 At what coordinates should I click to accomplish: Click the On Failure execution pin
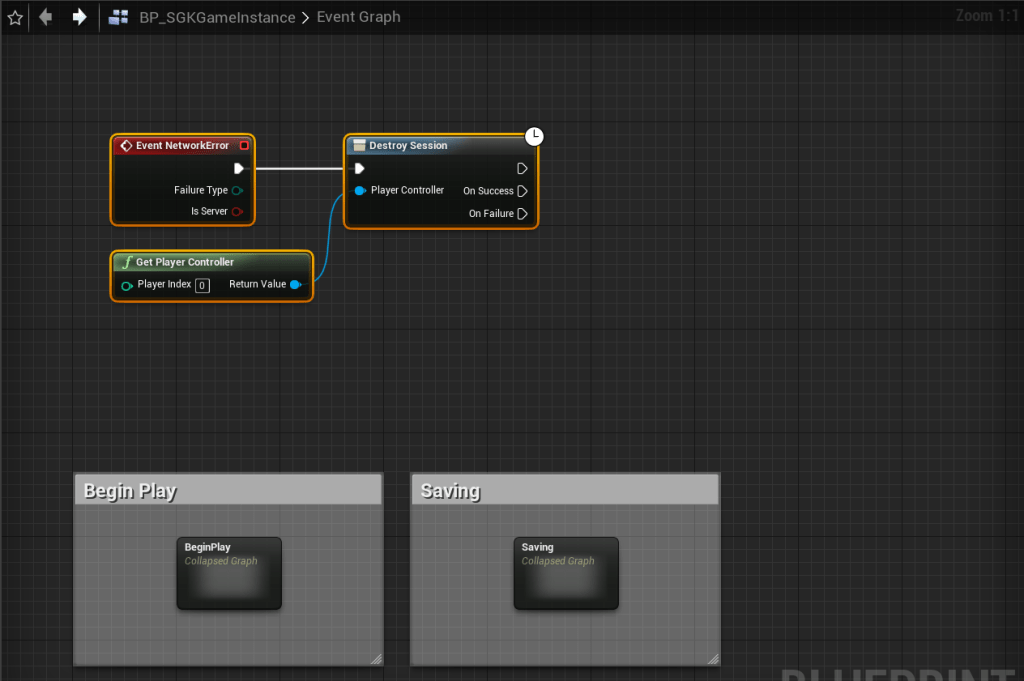pos(522,214)
